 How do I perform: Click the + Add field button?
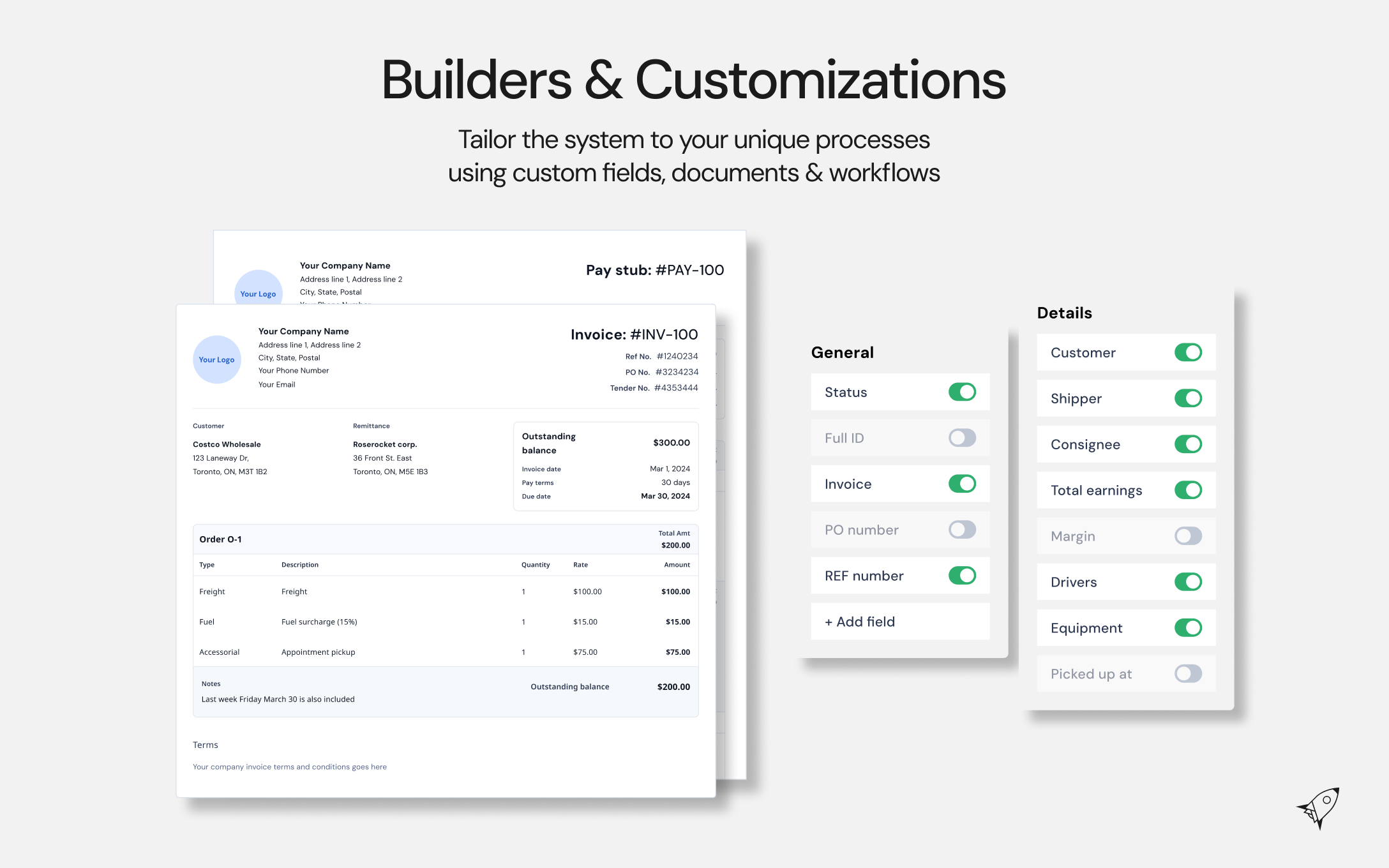[859, 621]
